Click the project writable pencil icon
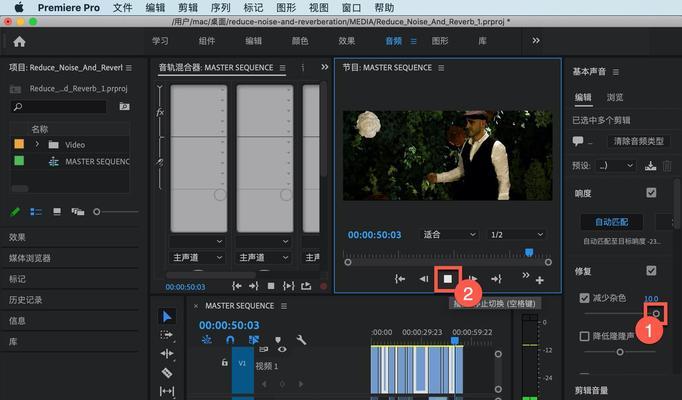The height and width of the screenshot is (400, 682). pyautogui.click(x=15, y=212)
